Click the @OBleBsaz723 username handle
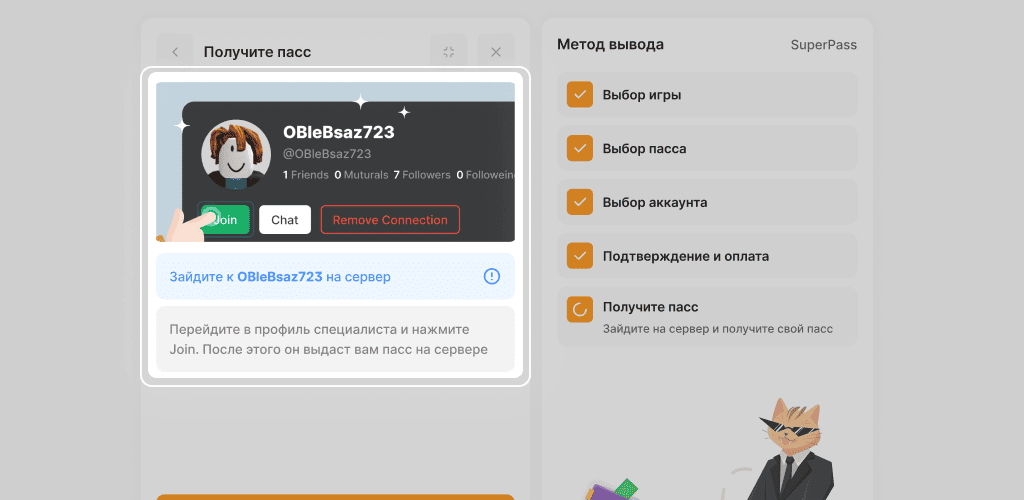This screenshot has height=500, width=1024. 327,154
